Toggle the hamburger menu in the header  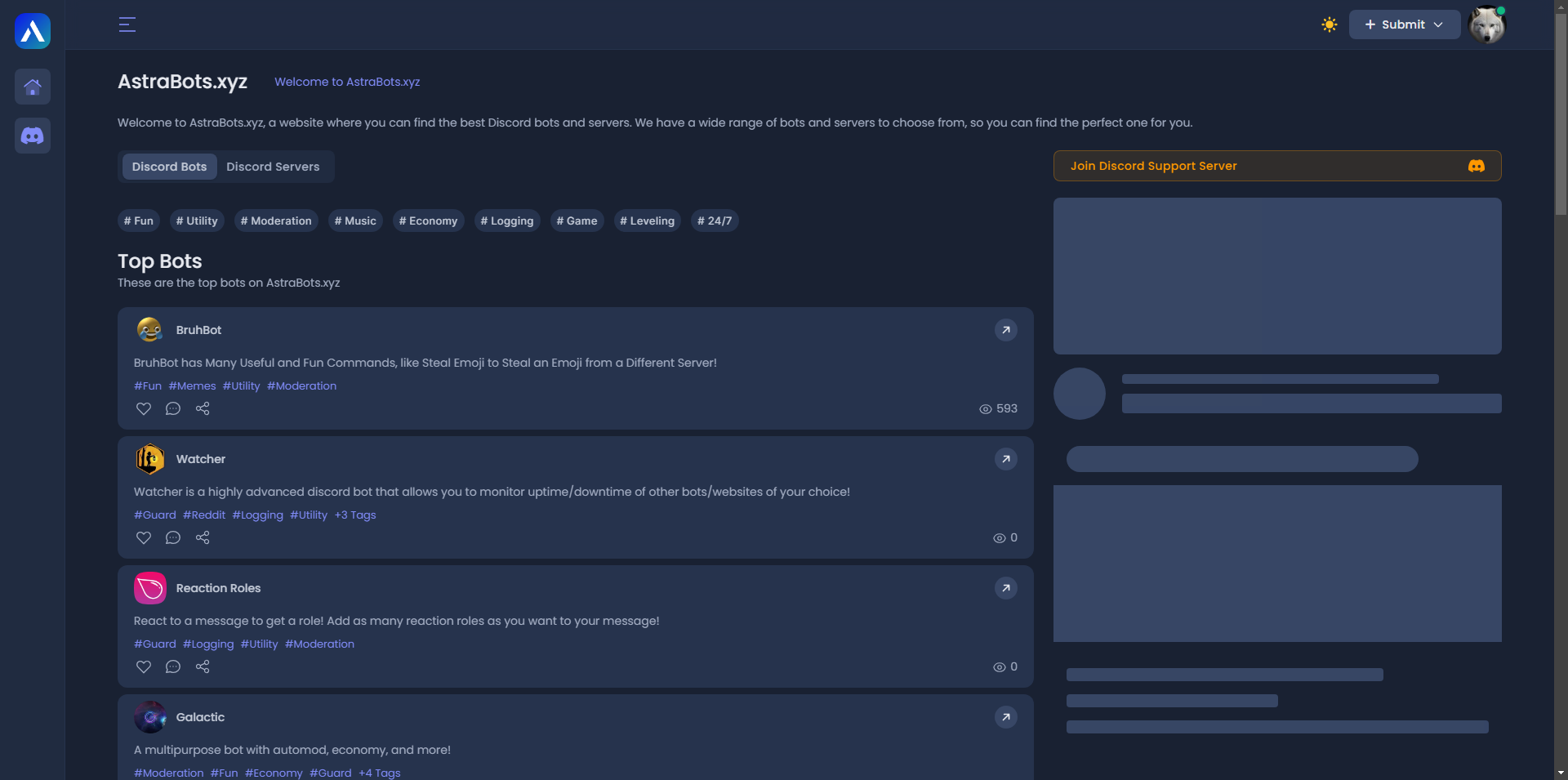click(x=127, y=25)
